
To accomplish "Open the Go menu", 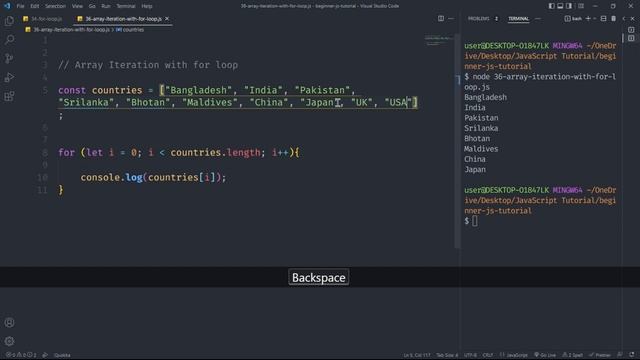I will click(x=92, y=6).
